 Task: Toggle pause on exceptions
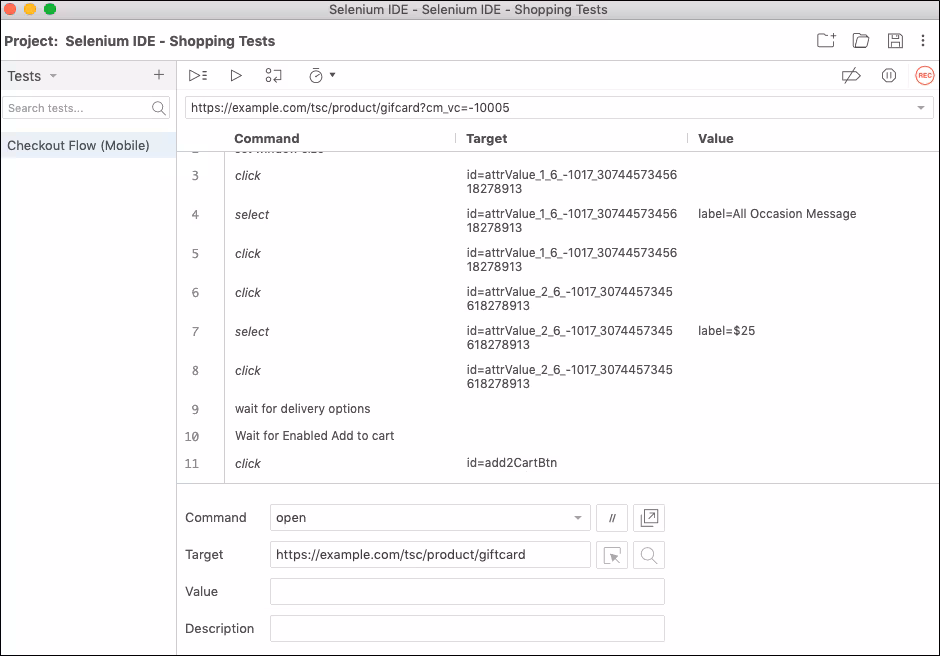tap(888, 76)
